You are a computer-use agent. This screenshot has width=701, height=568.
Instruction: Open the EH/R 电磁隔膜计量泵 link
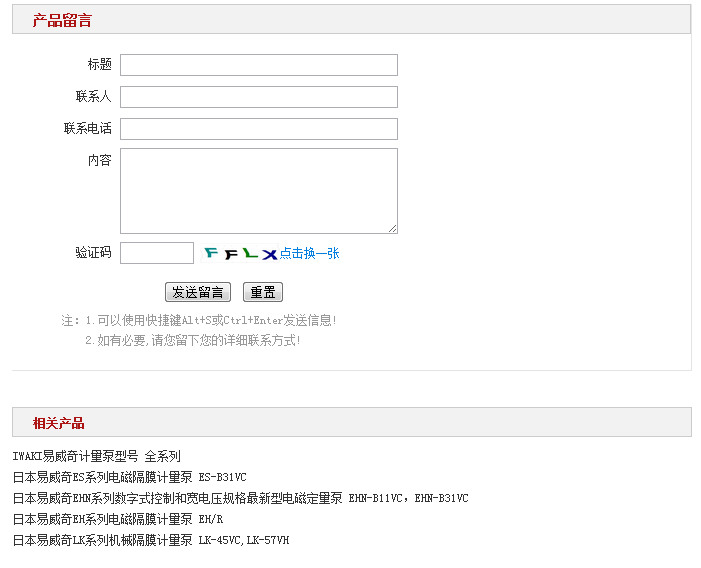coord(118,519)
